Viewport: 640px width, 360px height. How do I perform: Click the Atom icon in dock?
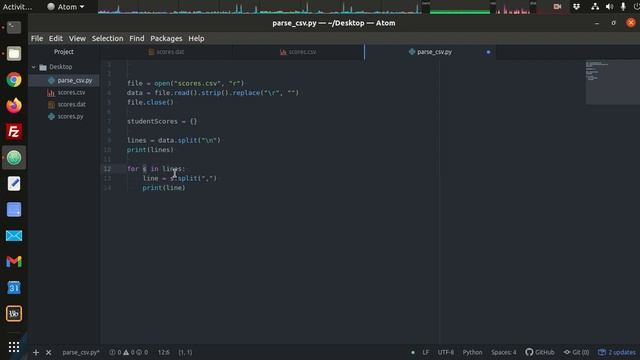click(14, 158)
